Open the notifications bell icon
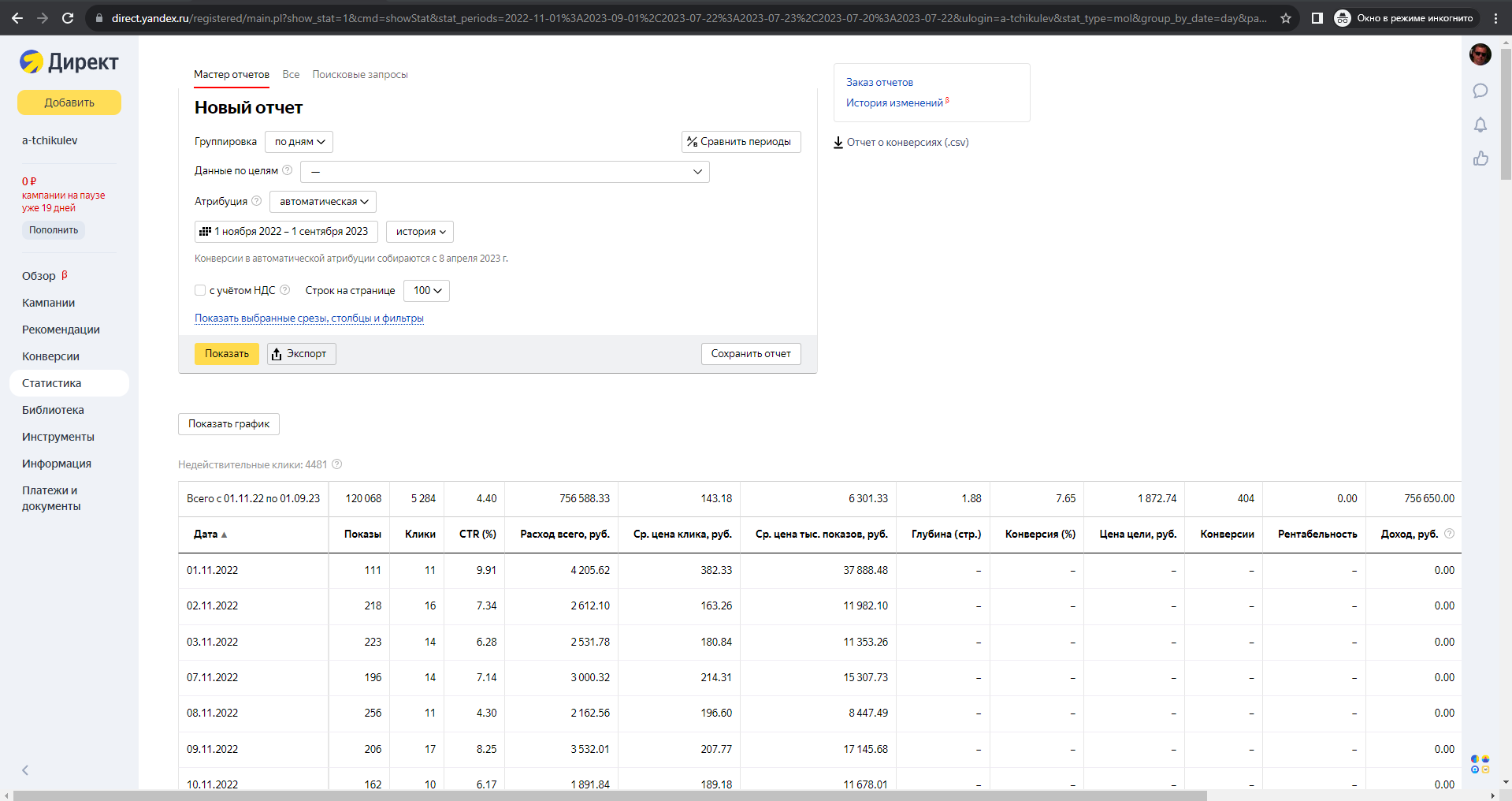The width and height of the screenshot is (1512, 801). 1480,125
